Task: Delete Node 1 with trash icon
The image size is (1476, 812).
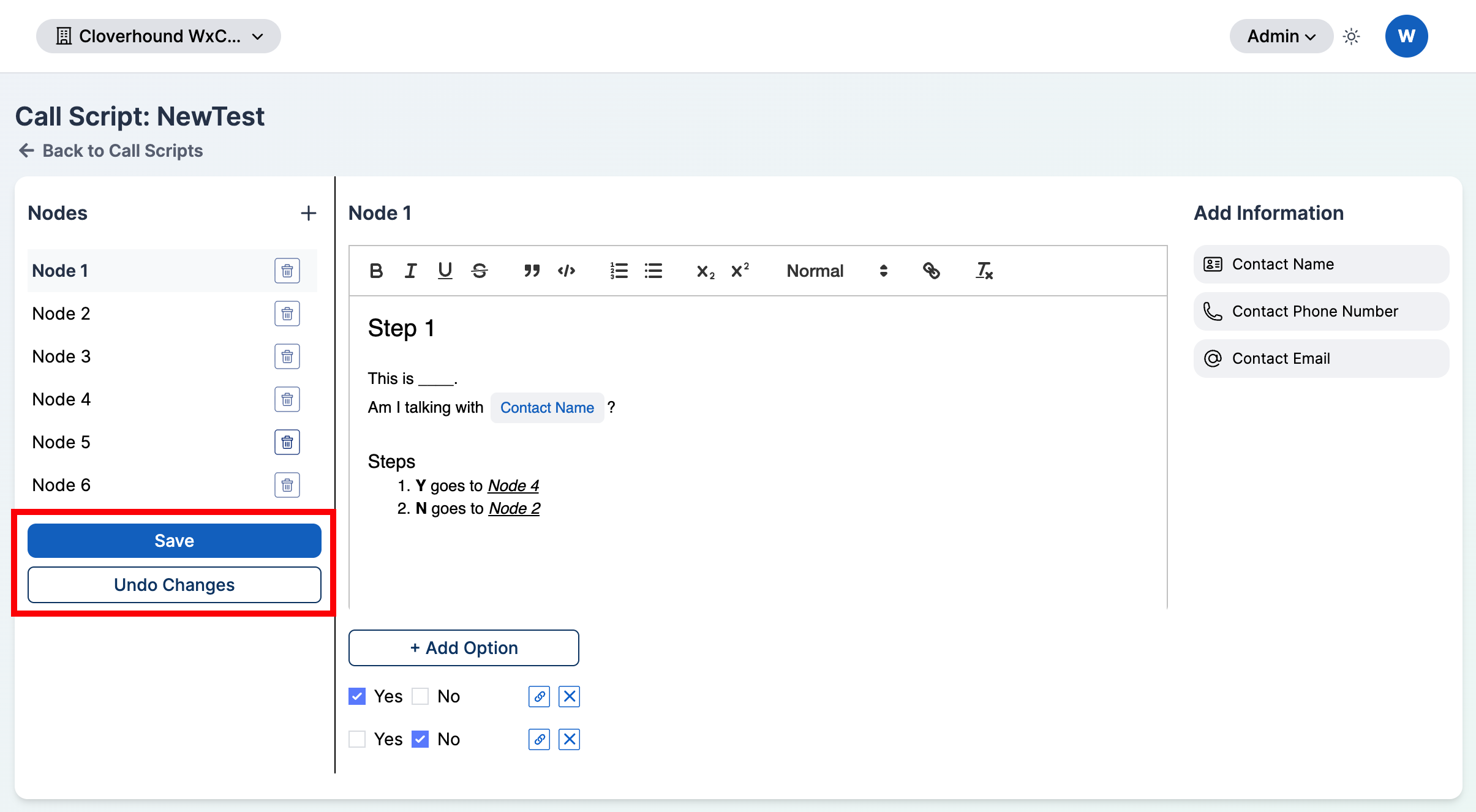Action: click(x=287, y=271)
